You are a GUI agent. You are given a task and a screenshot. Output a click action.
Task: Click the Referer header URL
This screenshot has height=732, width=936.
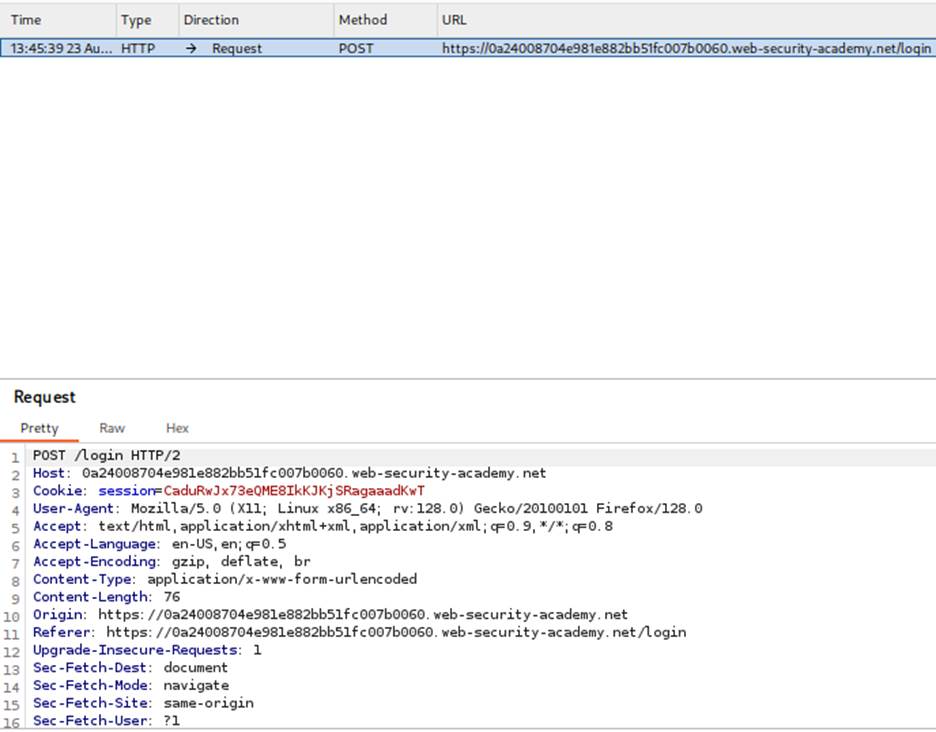396,632
